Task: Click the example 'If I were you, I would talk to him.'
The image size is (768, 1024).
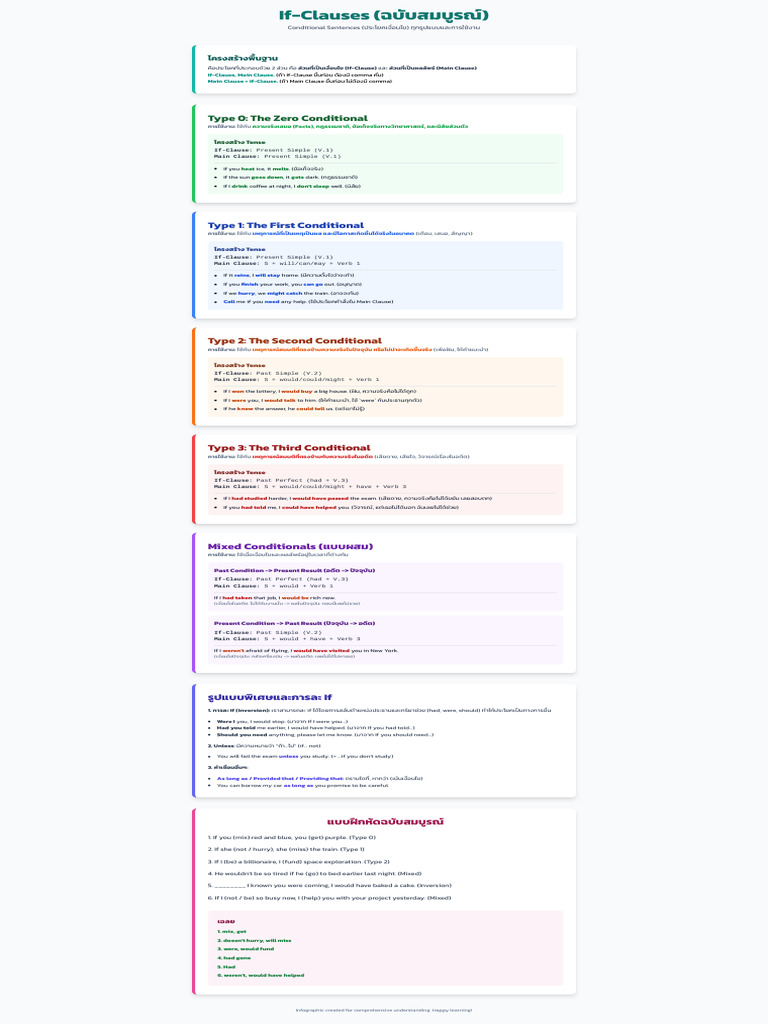Action: pos(322,400)
